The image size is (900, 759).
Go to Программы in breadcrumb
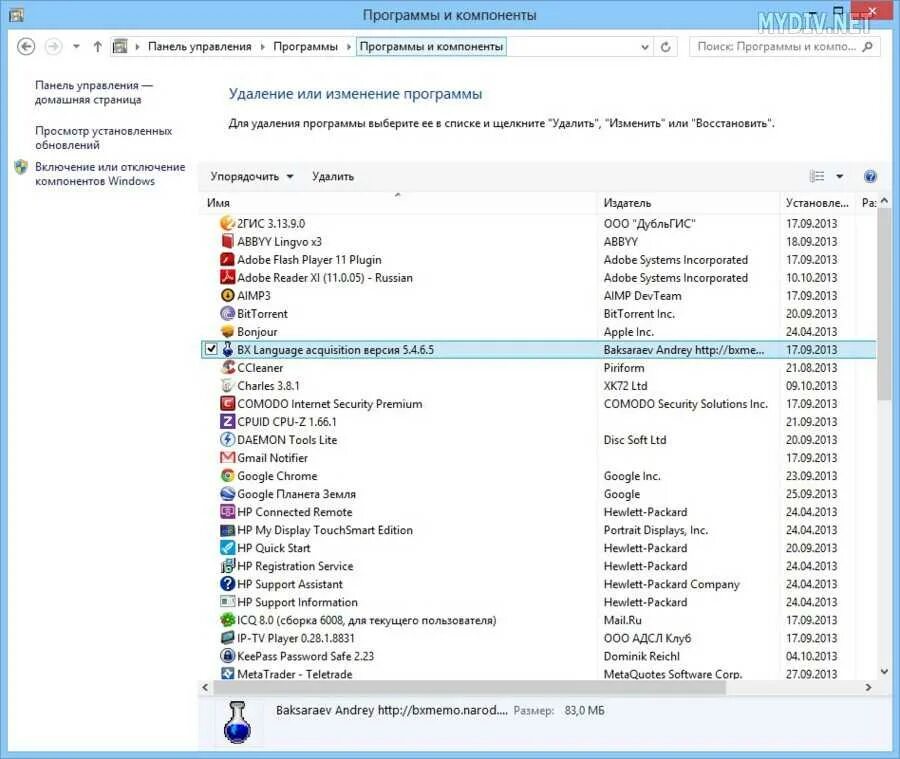click(x=305, y=47)
